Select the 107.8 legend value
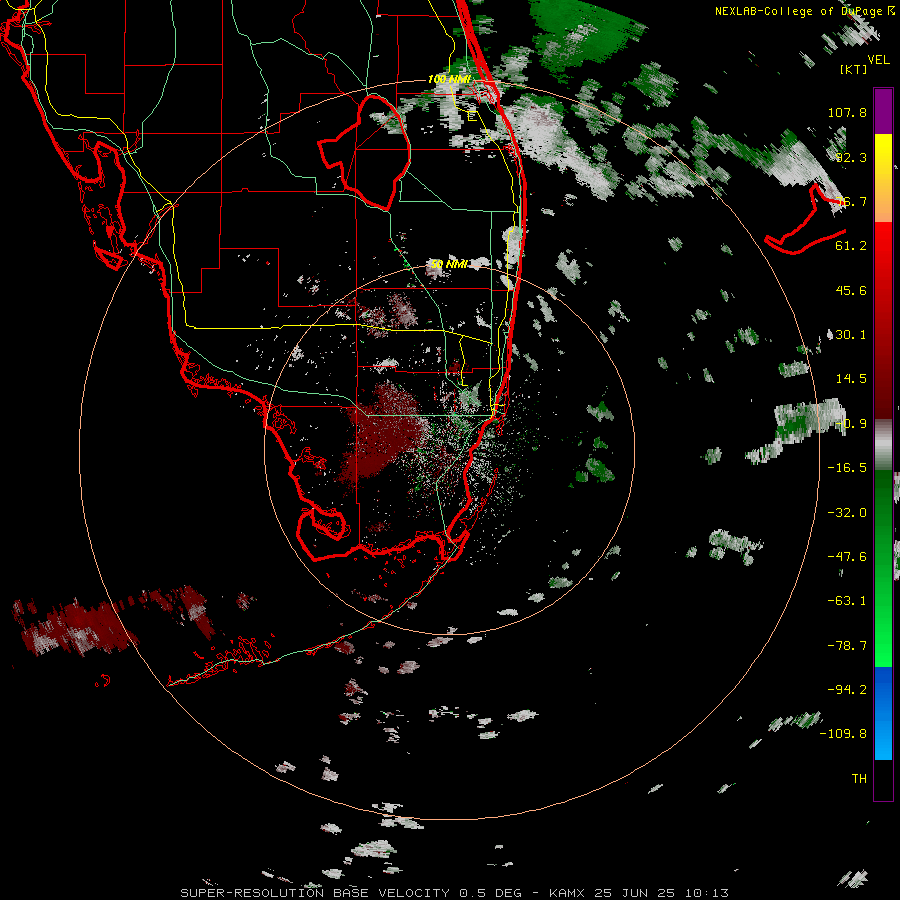The height and width of the screenshot is (900, 900). coord(847,112)
